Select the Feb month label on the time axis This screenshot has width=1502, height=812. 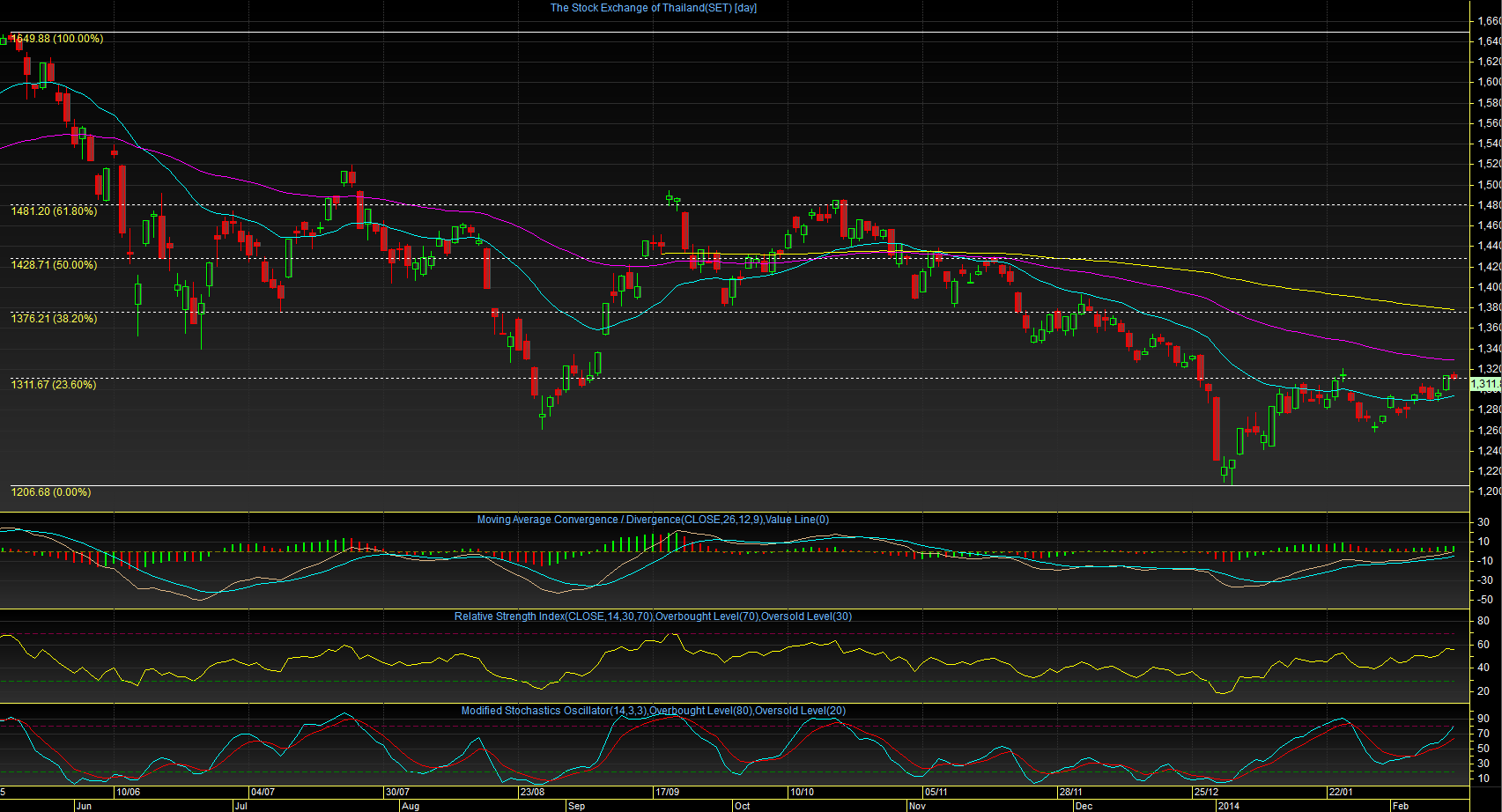click(1400, 806)
